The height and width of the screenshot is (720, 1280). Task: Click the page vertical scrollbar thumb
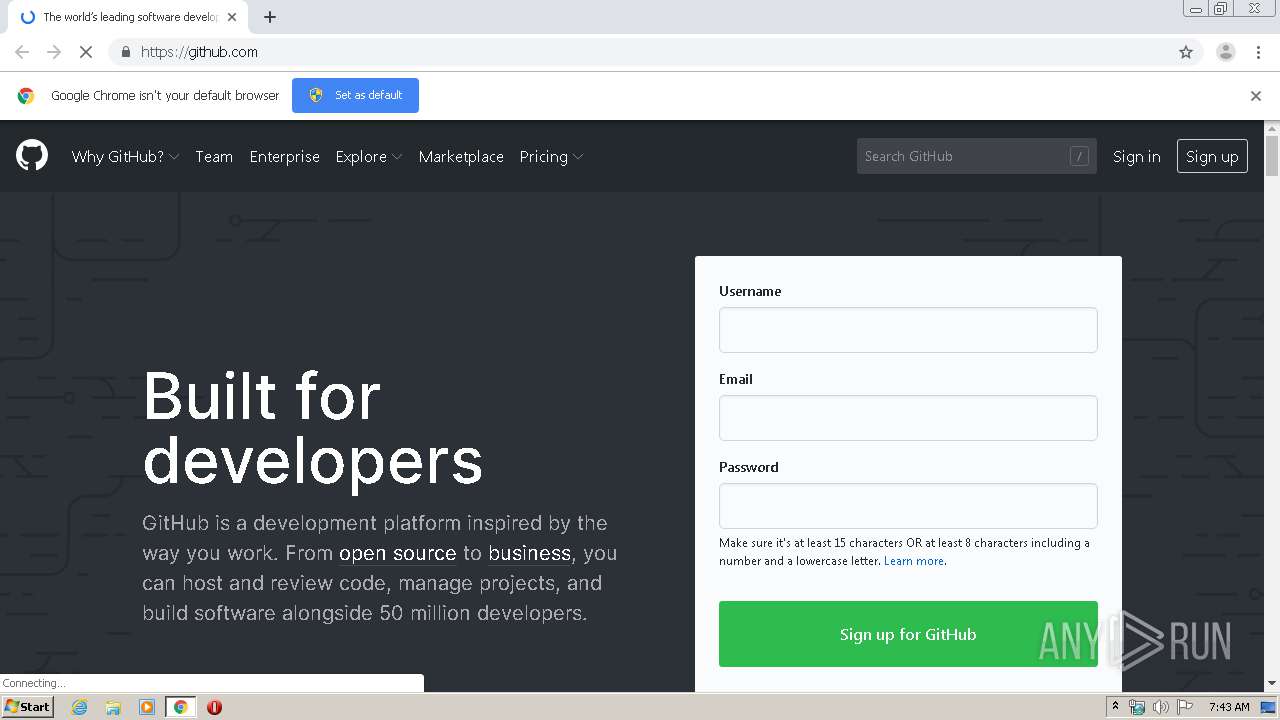pos(1272,156)
